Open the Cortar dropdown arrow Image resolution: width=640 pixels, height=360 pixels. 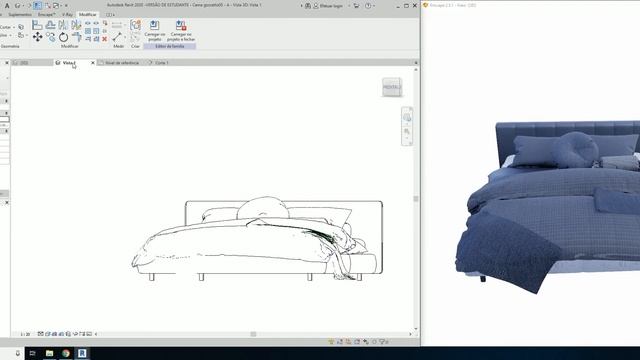pos(14,27)
